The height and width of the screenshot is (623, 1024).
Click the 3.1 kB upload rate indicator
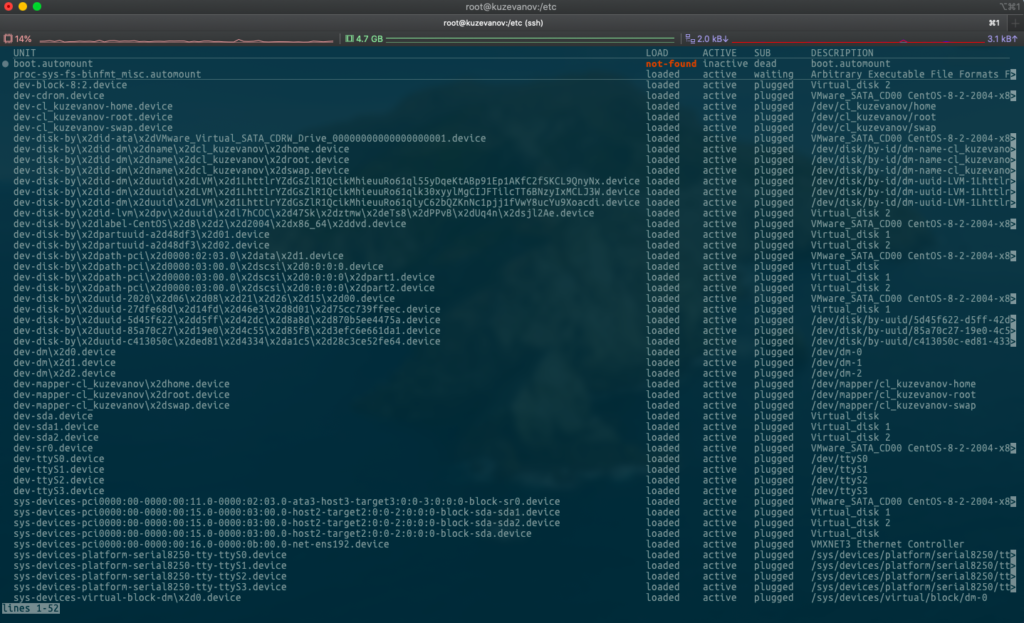click(1002, 39)
